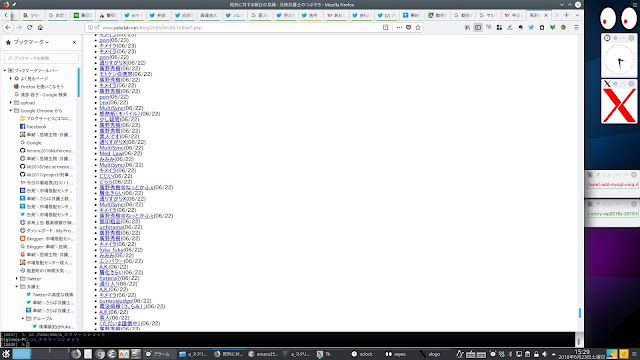Open the Firefox home page icon
640x360 pixels.
[40, 27]
